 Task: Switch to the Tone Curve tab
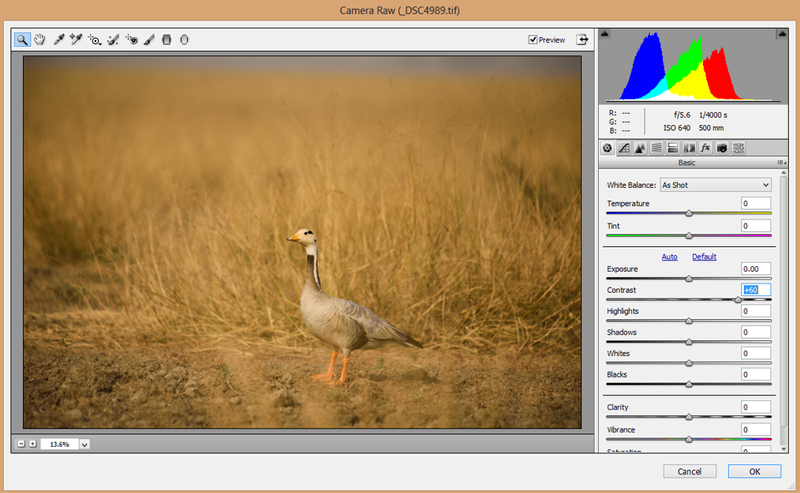(x=623, y=147)
